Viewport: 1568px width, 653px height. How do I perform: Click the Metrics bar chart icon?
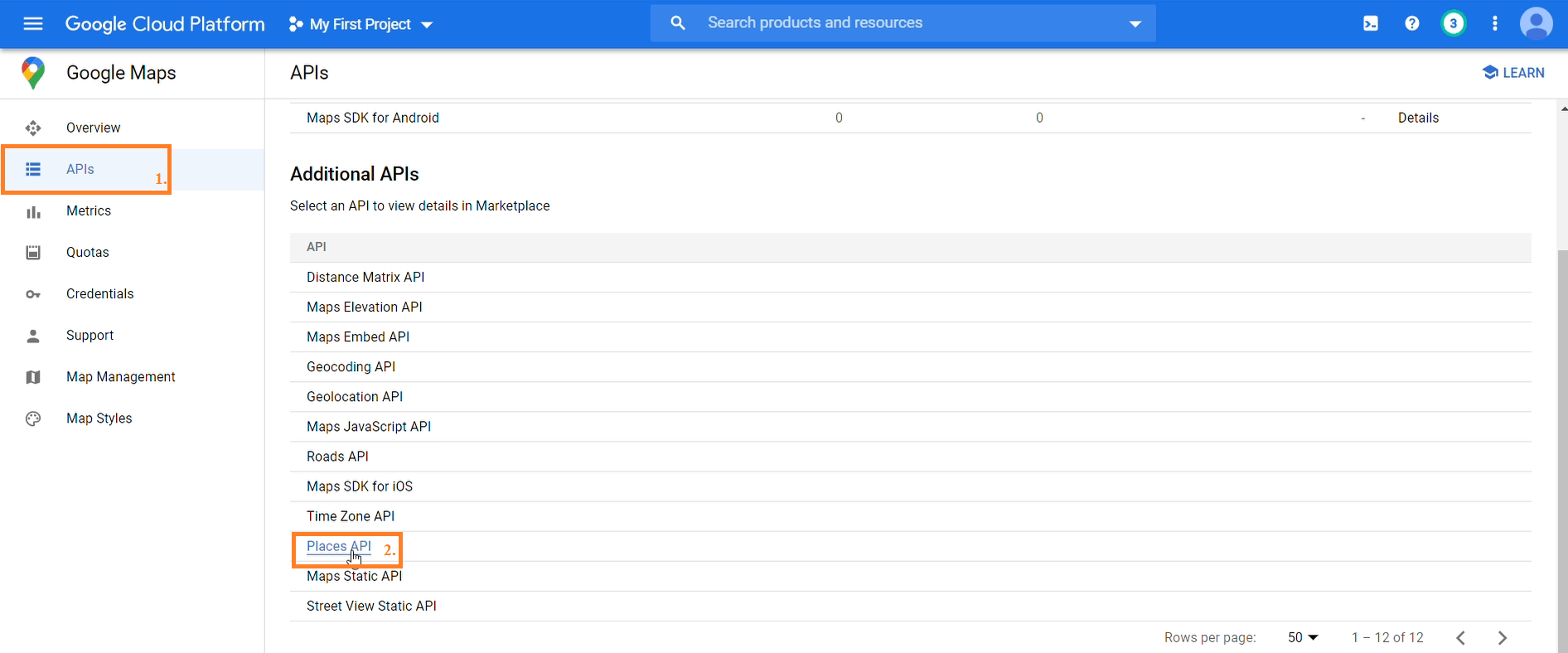33,211
